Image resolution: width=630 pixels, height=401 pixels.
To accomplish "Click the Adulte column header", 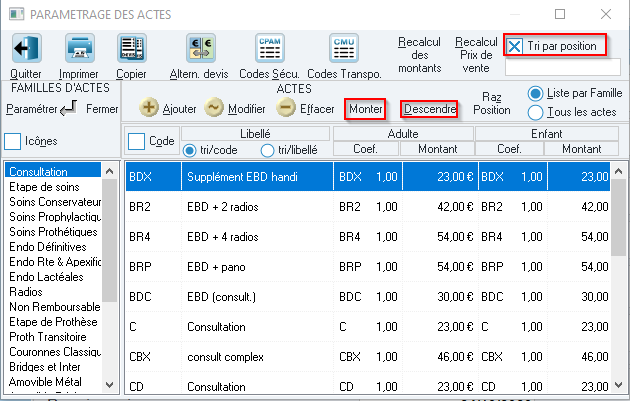I will click(x=403, y=134).
